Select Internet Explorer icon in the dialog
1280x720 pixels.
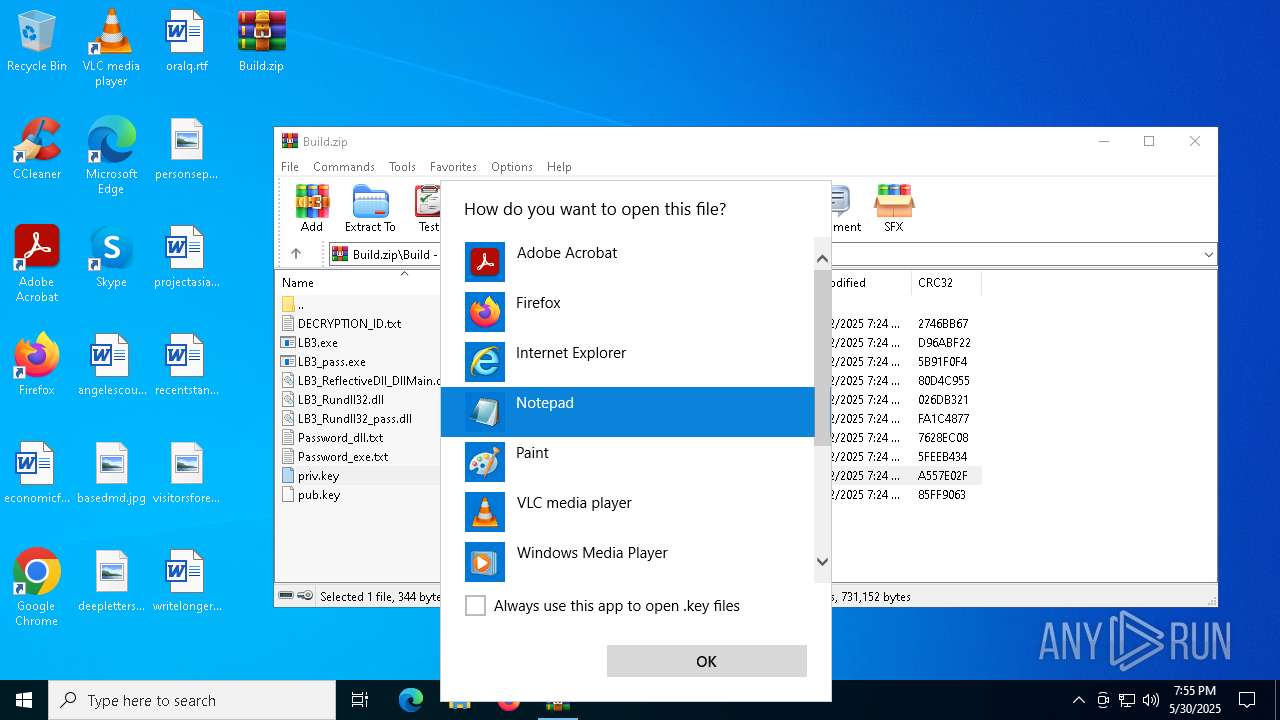(485, 362)
